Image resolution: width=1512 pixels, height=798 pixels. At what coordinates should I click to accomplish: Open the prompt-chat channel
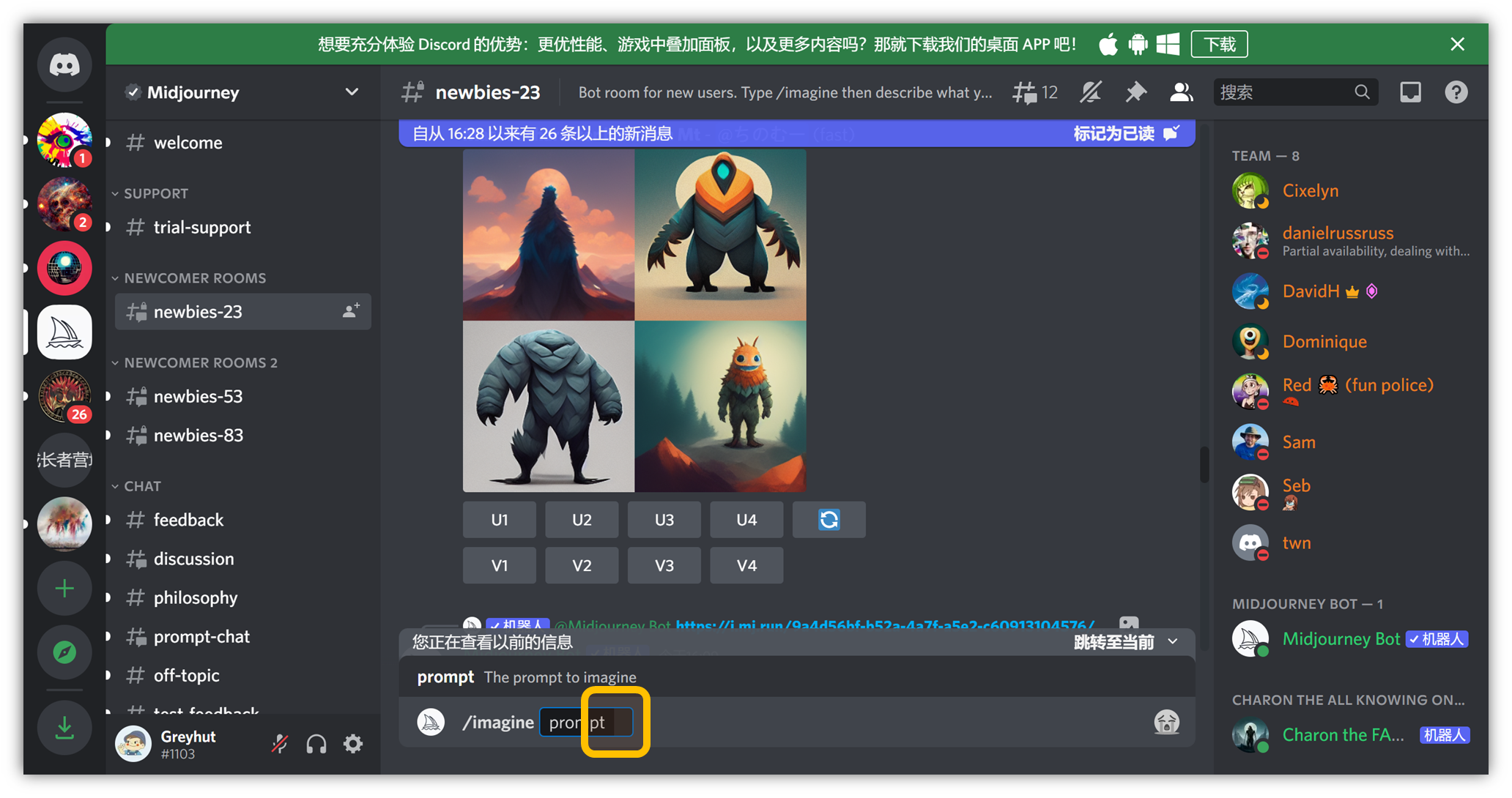(x=201, y=637)
